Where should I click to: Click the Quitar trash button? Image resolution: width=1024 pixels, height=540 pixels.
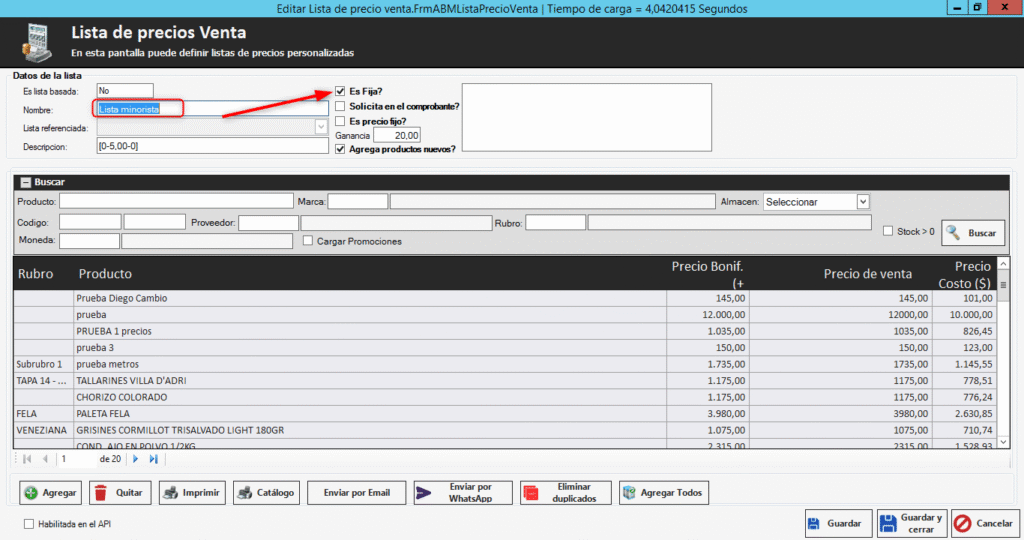coord(119,493)
